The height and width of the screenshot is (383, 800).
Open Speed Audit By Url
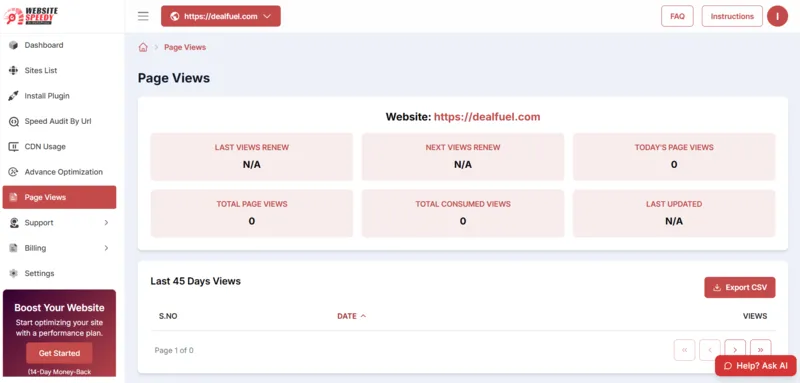59,121
